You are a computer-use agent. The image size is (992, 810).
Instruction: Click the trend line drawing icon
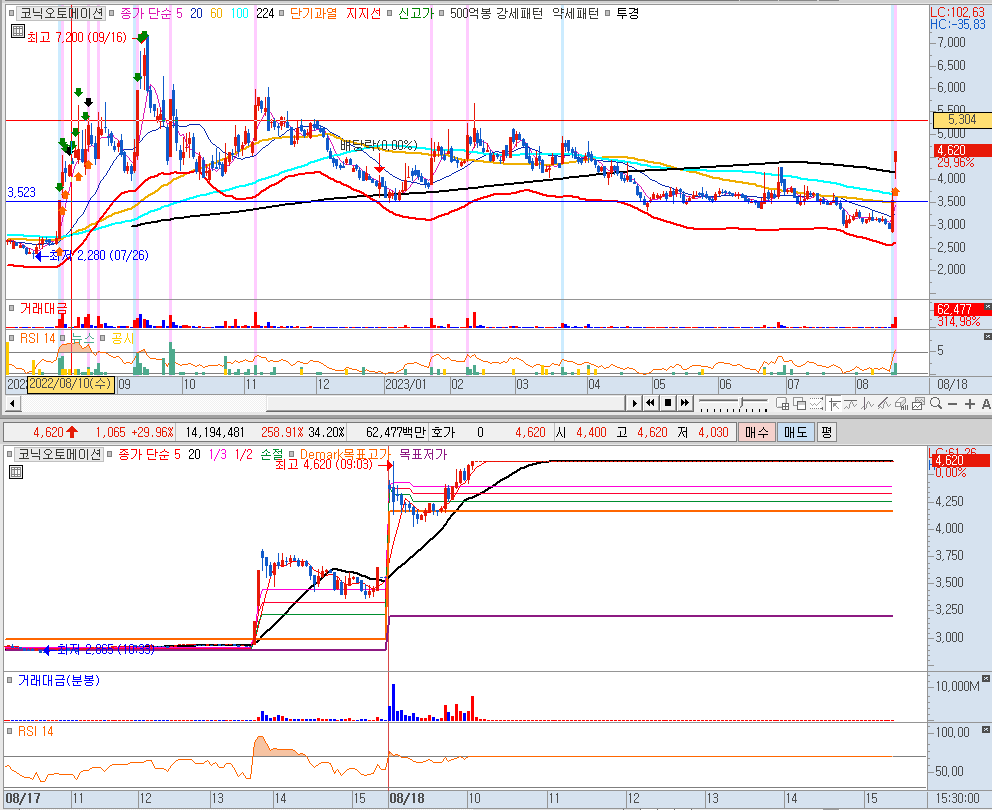coord(884,403)
